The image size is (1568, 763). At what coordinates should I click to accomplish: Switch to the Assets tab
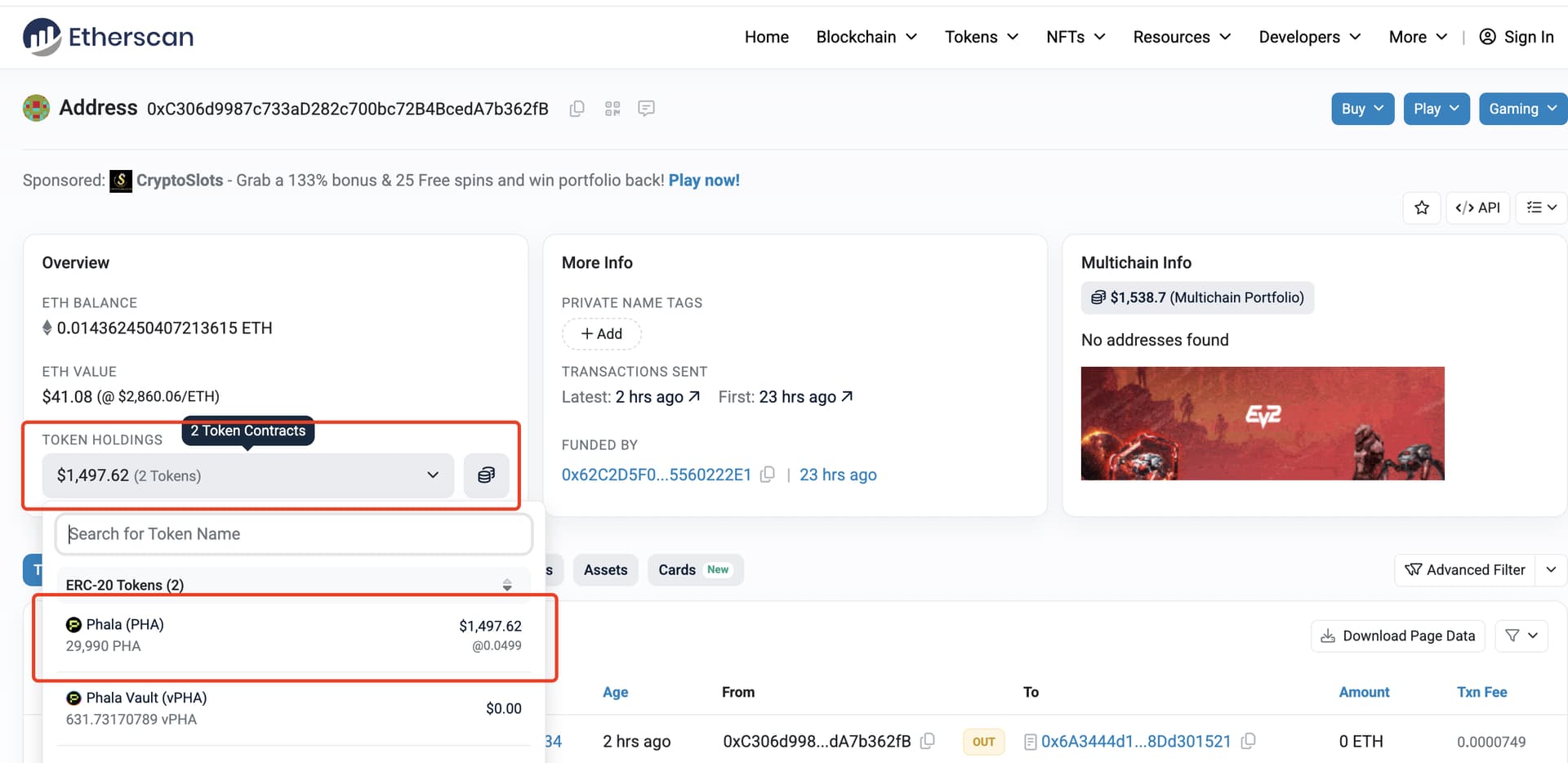[x=605, y=569]
